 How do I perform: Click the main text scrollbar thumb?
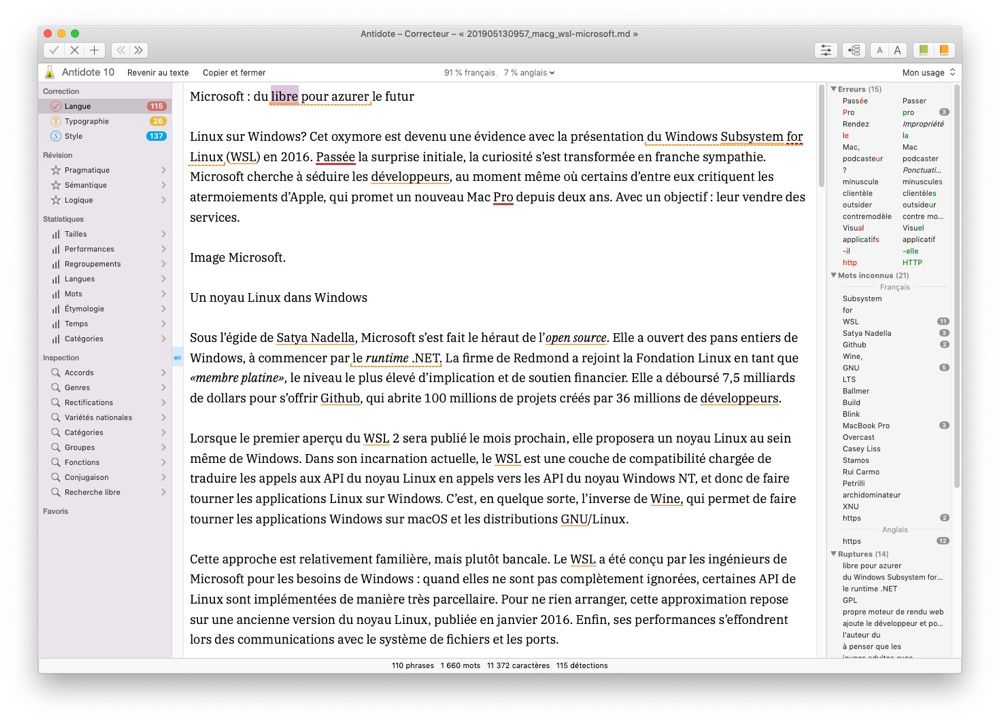click(x=821, y=135)
